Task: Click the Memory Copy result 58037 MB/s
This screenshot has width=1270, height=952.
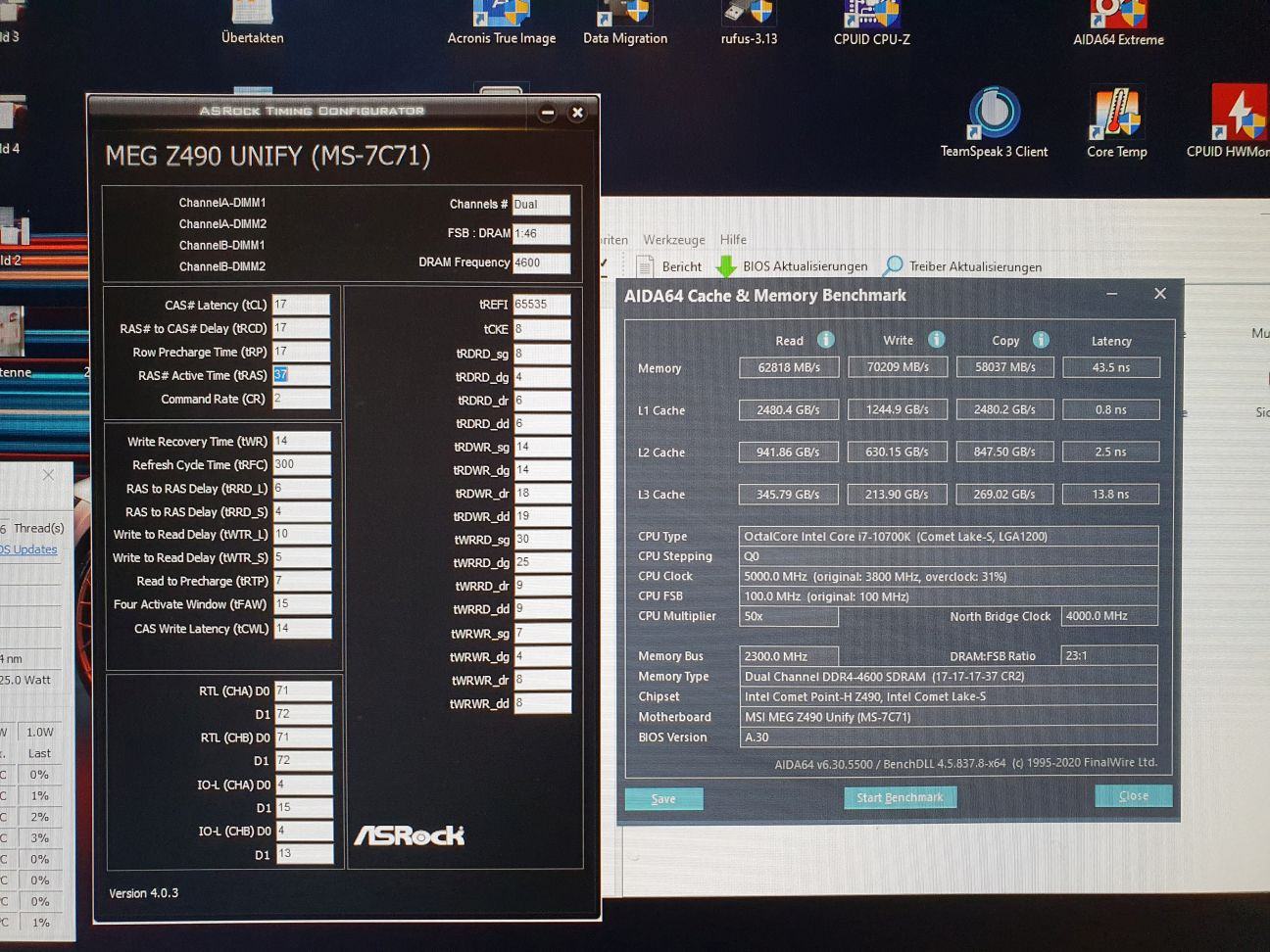Action: coord(1005,367)
